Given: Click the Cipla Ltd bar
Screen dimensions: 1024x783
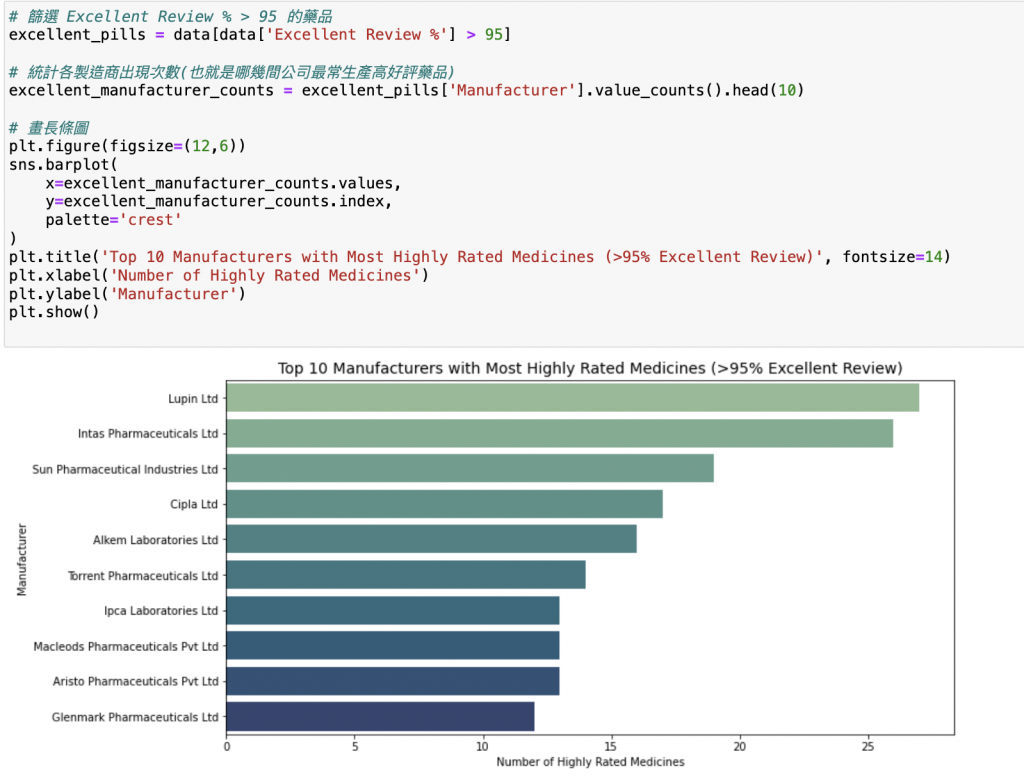Looking at the screenshot, I should [445, 504].
